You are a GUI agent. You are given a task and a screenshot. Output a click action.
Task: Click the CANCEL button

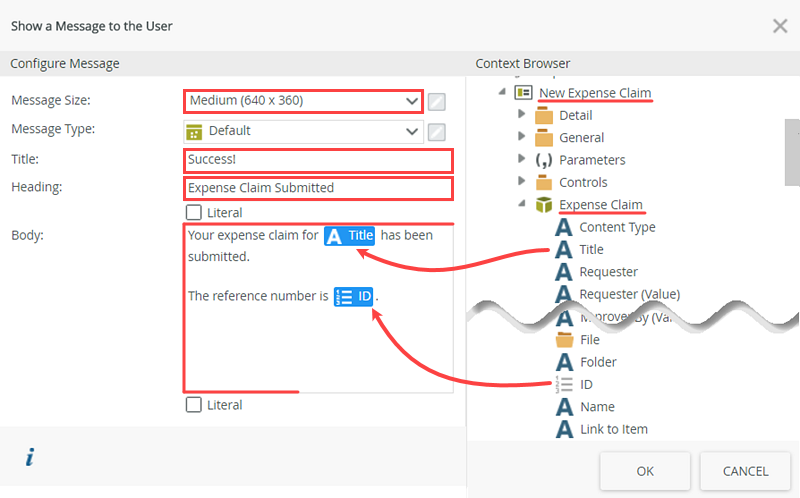point(745,471)
